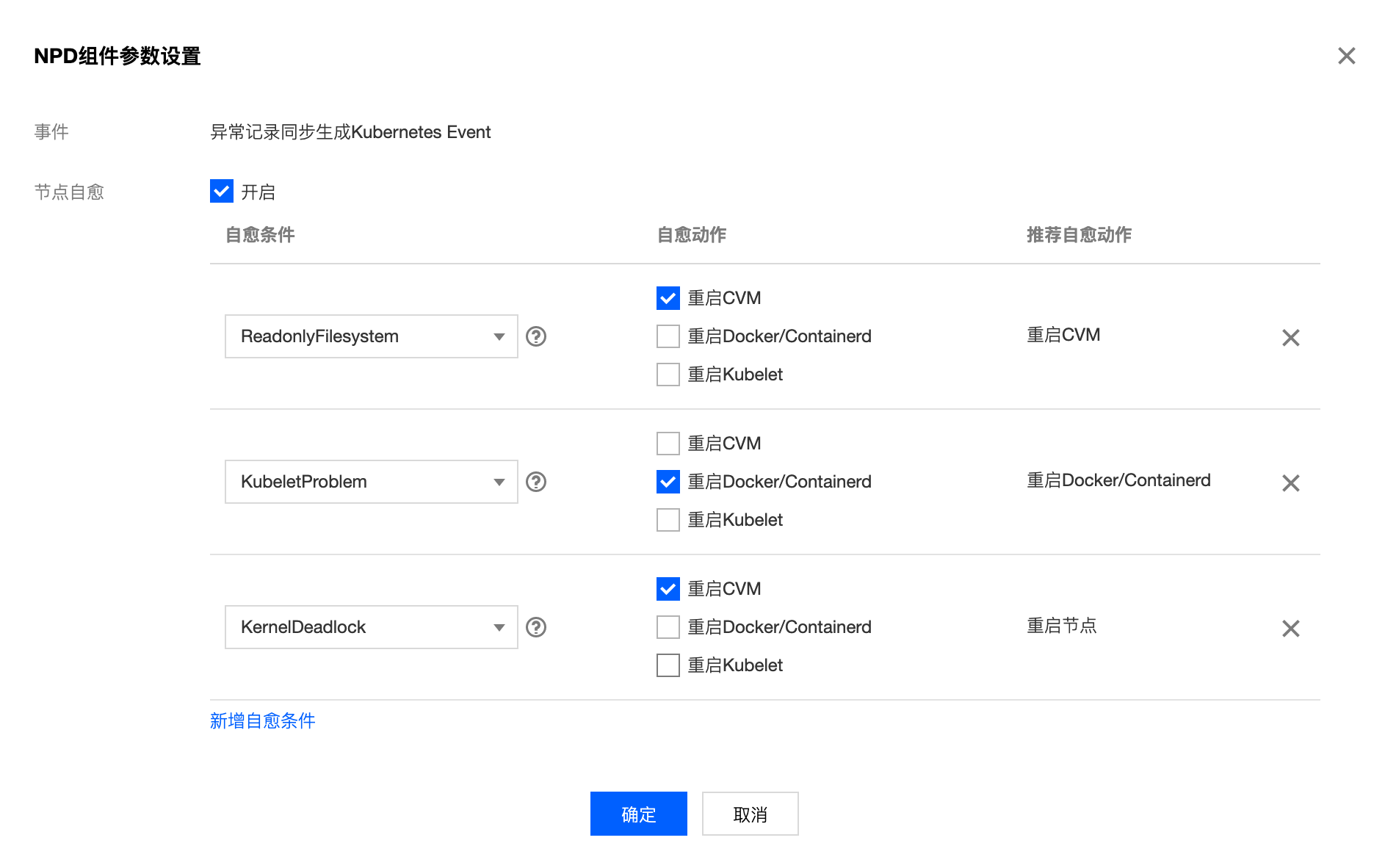Image resolution: width=1385 pixels, height=868 pixels.
Task: Click the 自愈动作 column header
Action: coord(692,235)
